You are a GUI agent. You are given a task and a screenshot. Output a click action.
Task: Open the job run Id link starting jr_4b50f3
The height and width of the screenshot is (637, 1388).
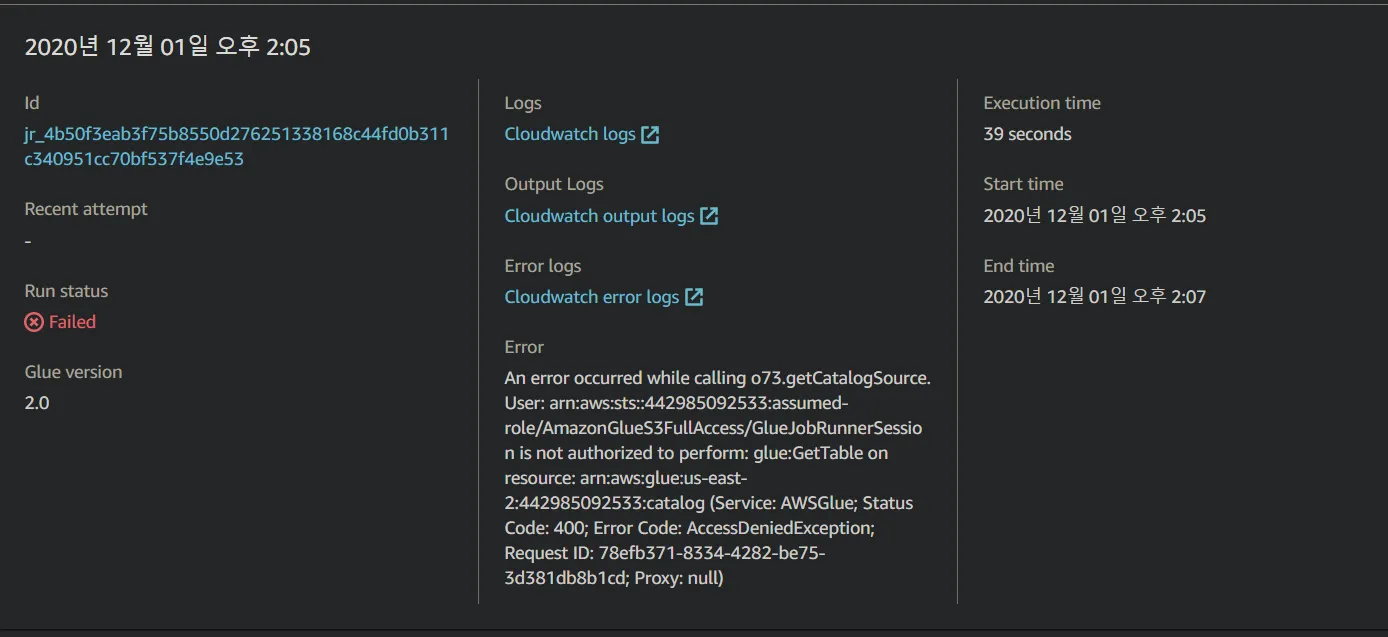pyautogui.click(x=236, y=146)
